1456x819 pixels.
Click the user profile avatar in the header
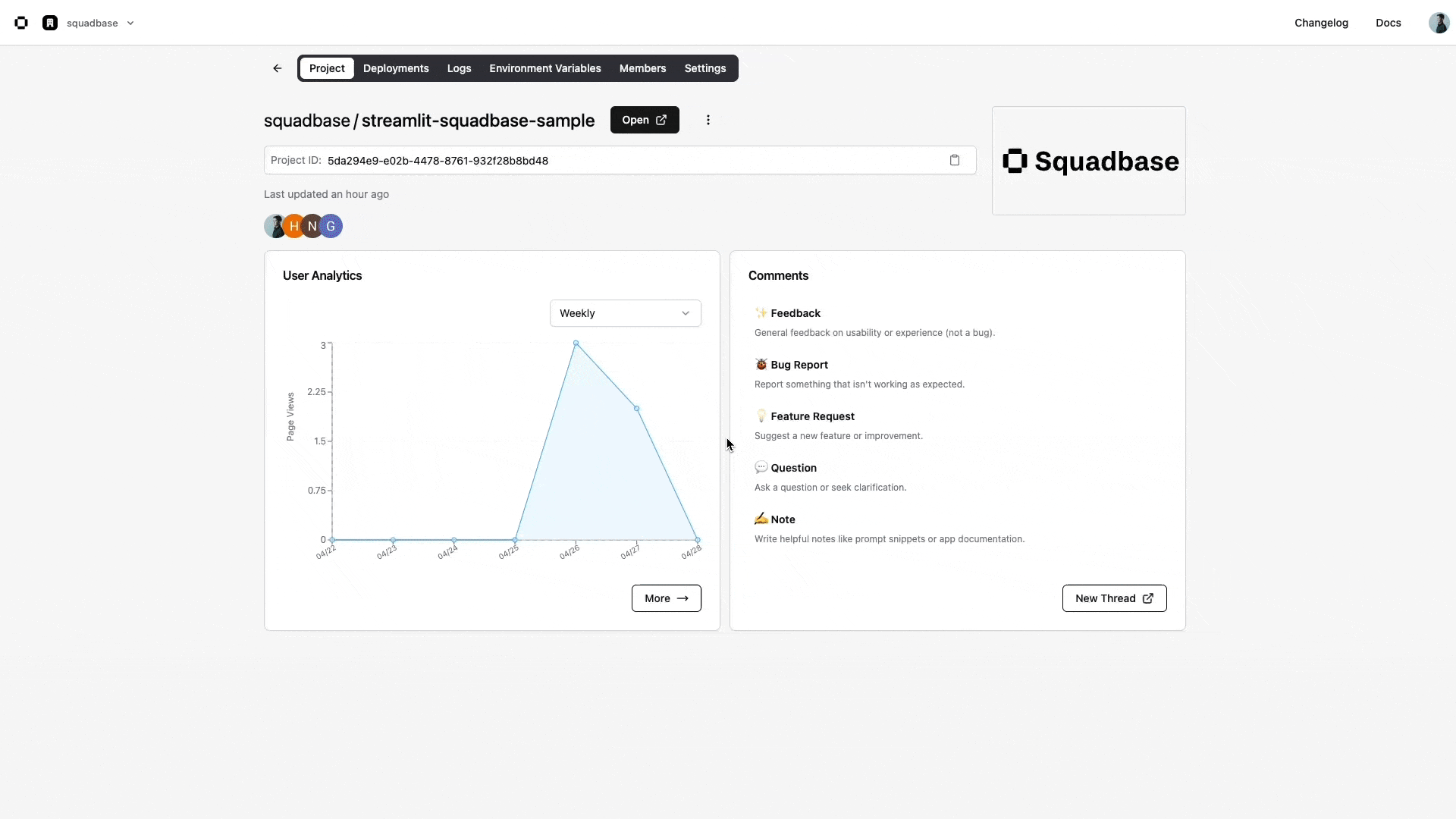coord(1439,23)
